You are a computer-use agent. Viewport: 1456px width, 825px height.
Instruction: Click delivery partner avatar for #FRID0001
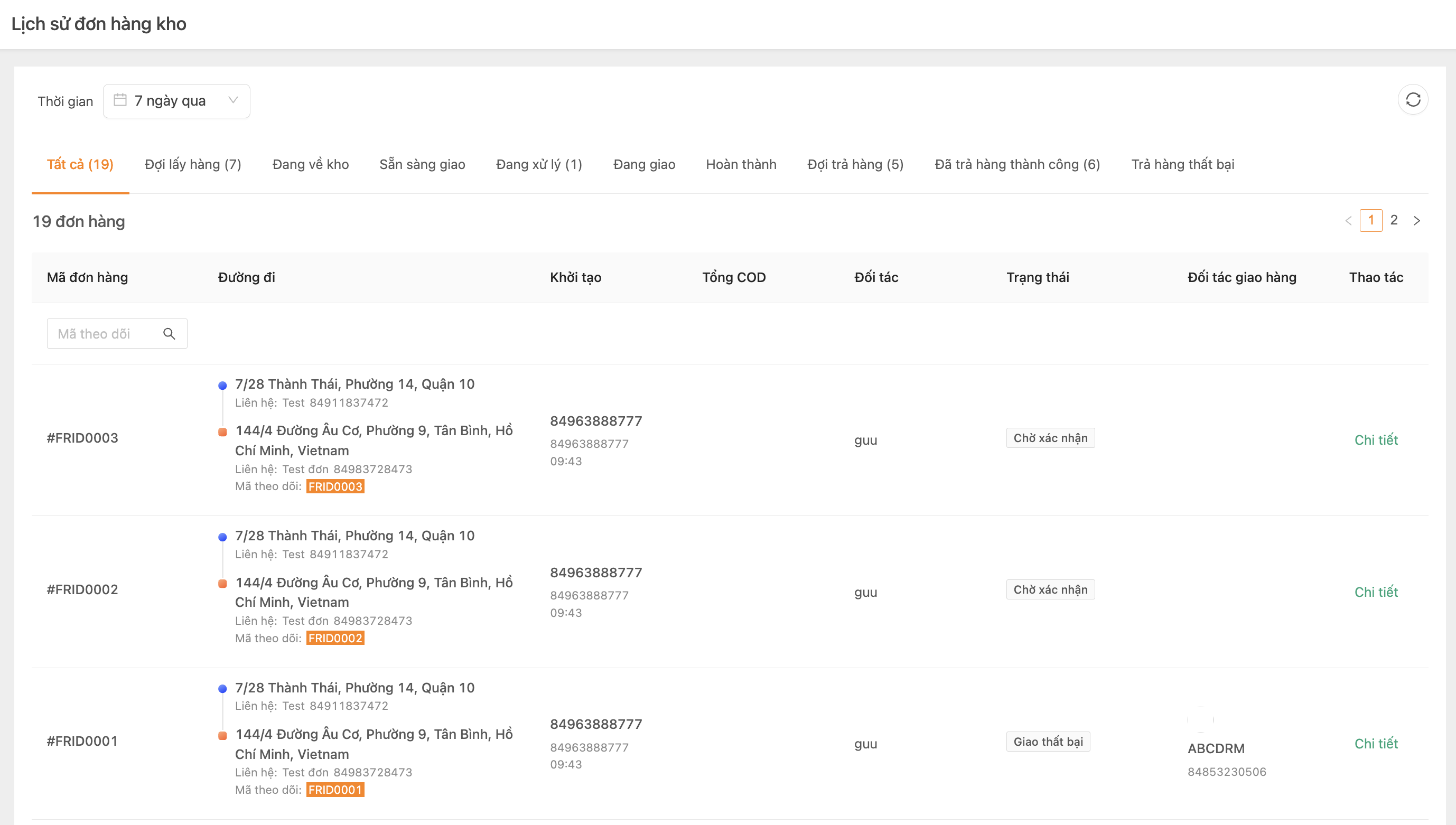1200,719
